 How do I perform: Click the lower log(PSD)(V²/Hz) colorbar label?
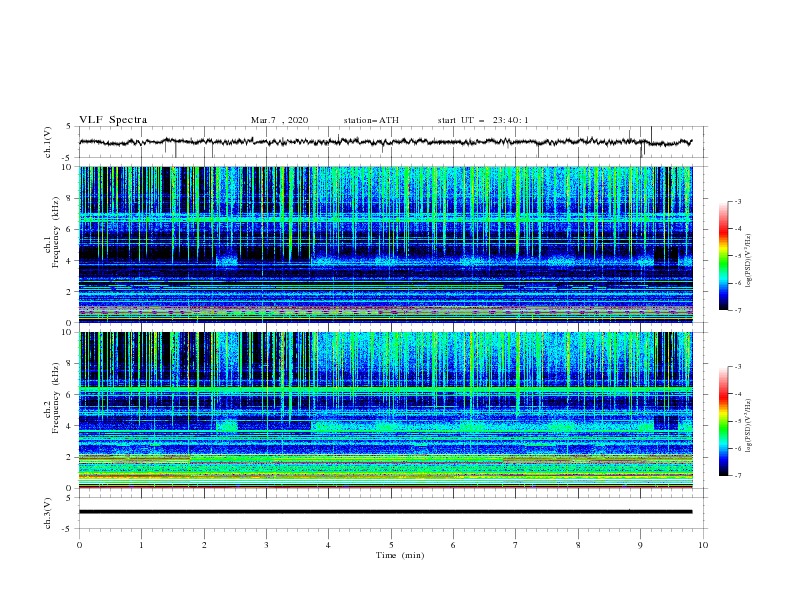coord(750,426)
